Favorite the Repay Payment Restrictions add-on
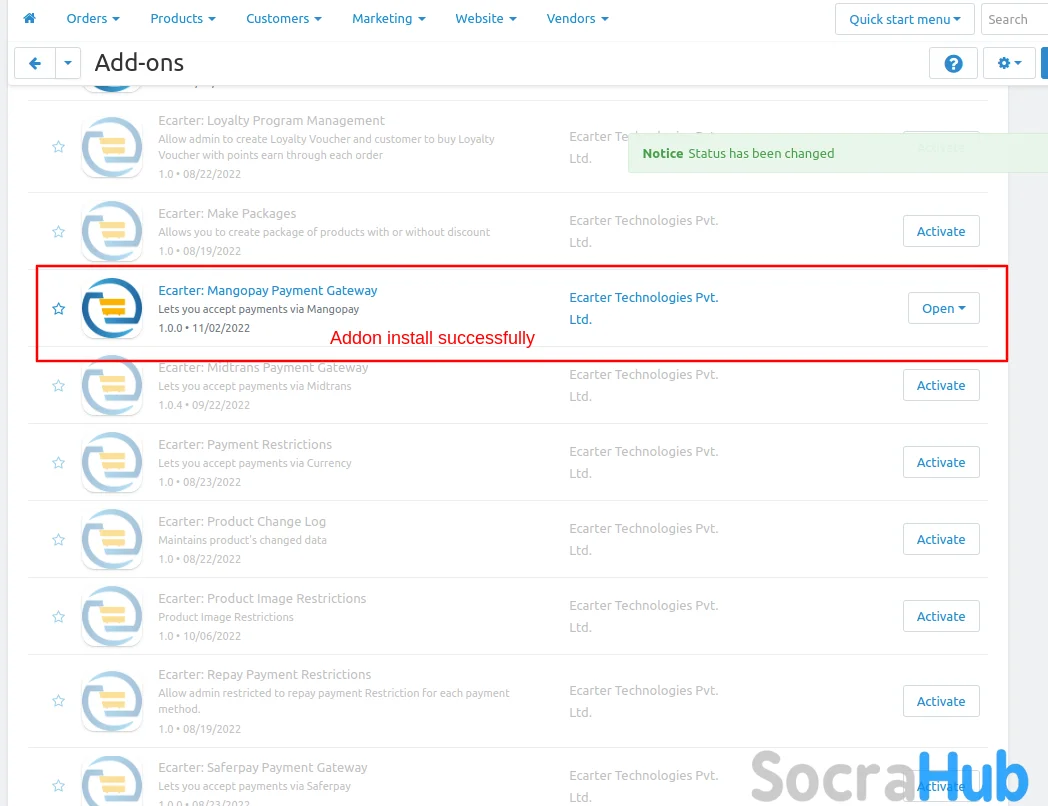 pyautogui.click(x=59, y=700)
